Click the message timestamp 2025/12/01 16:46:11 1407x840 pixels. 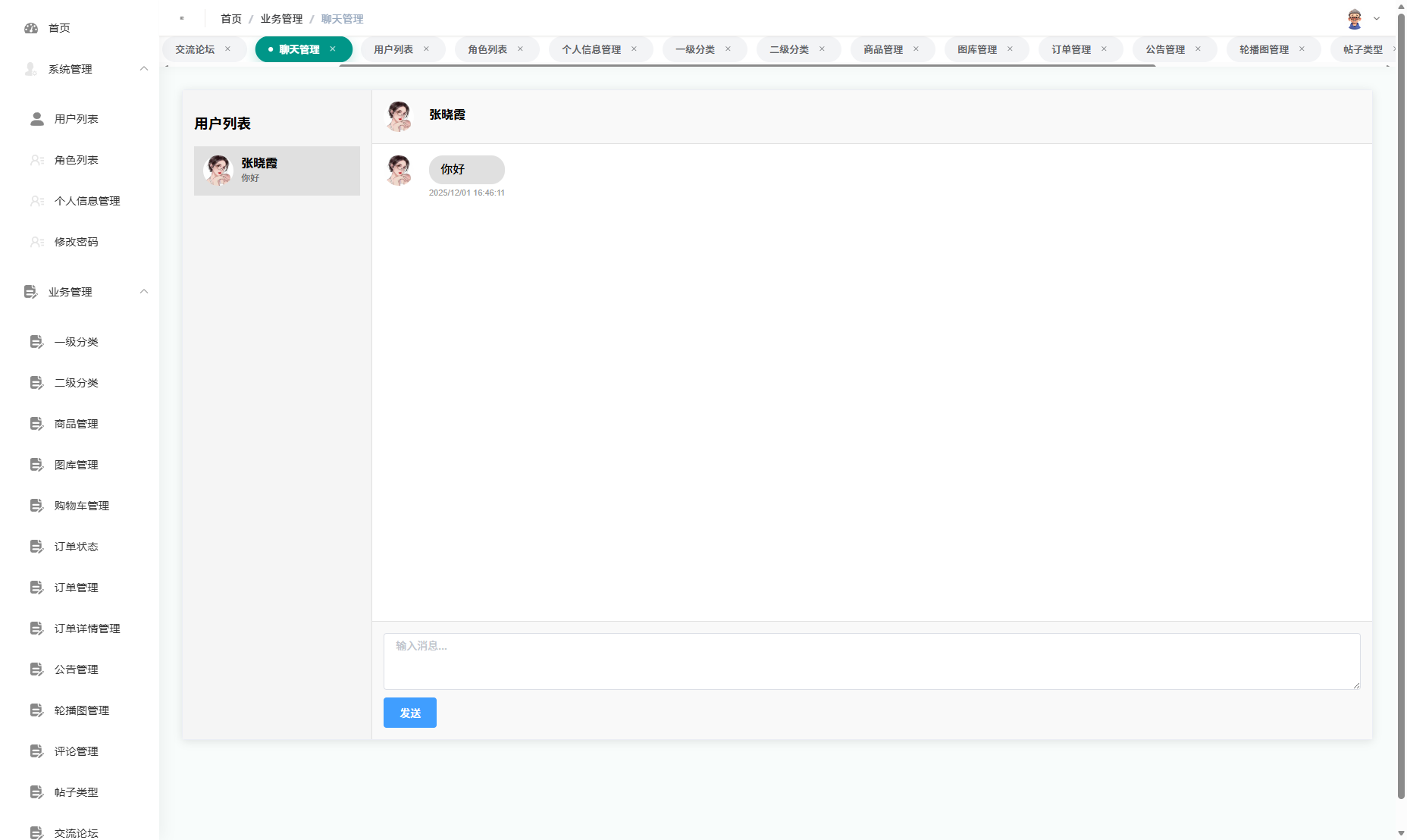click(467, 193)
